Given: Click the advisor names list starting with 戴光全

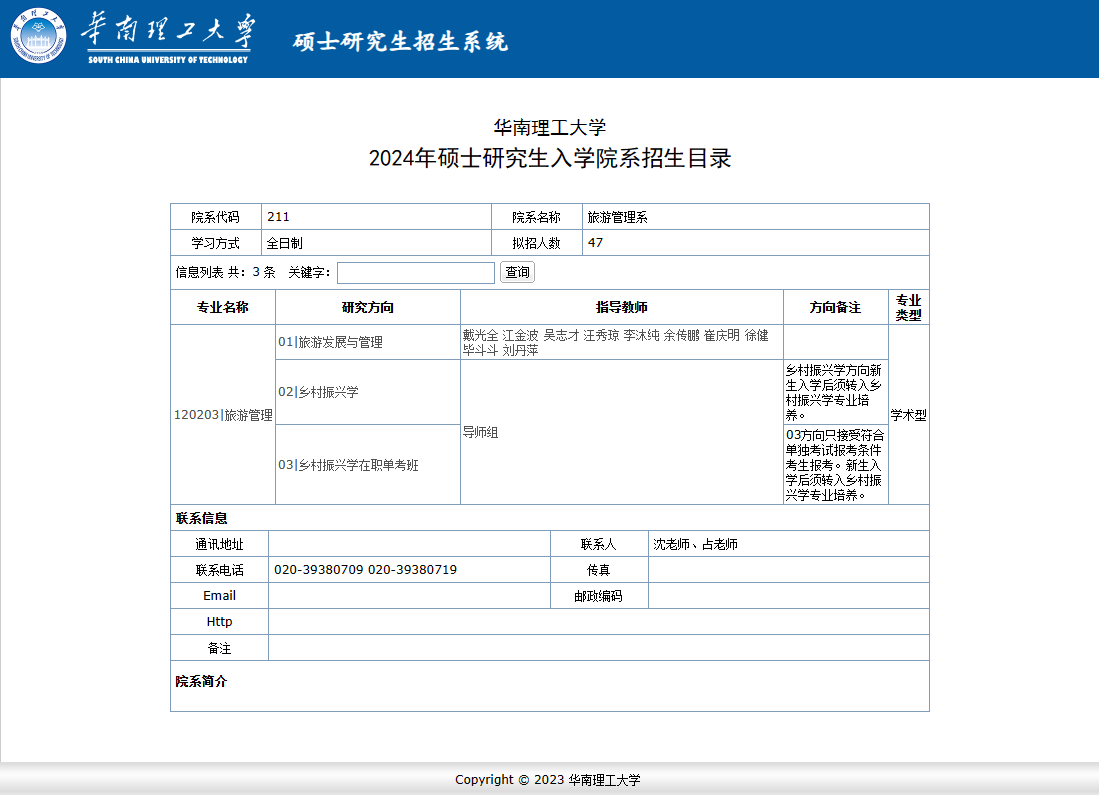Looking at the screenshot, I should [615, 342].
